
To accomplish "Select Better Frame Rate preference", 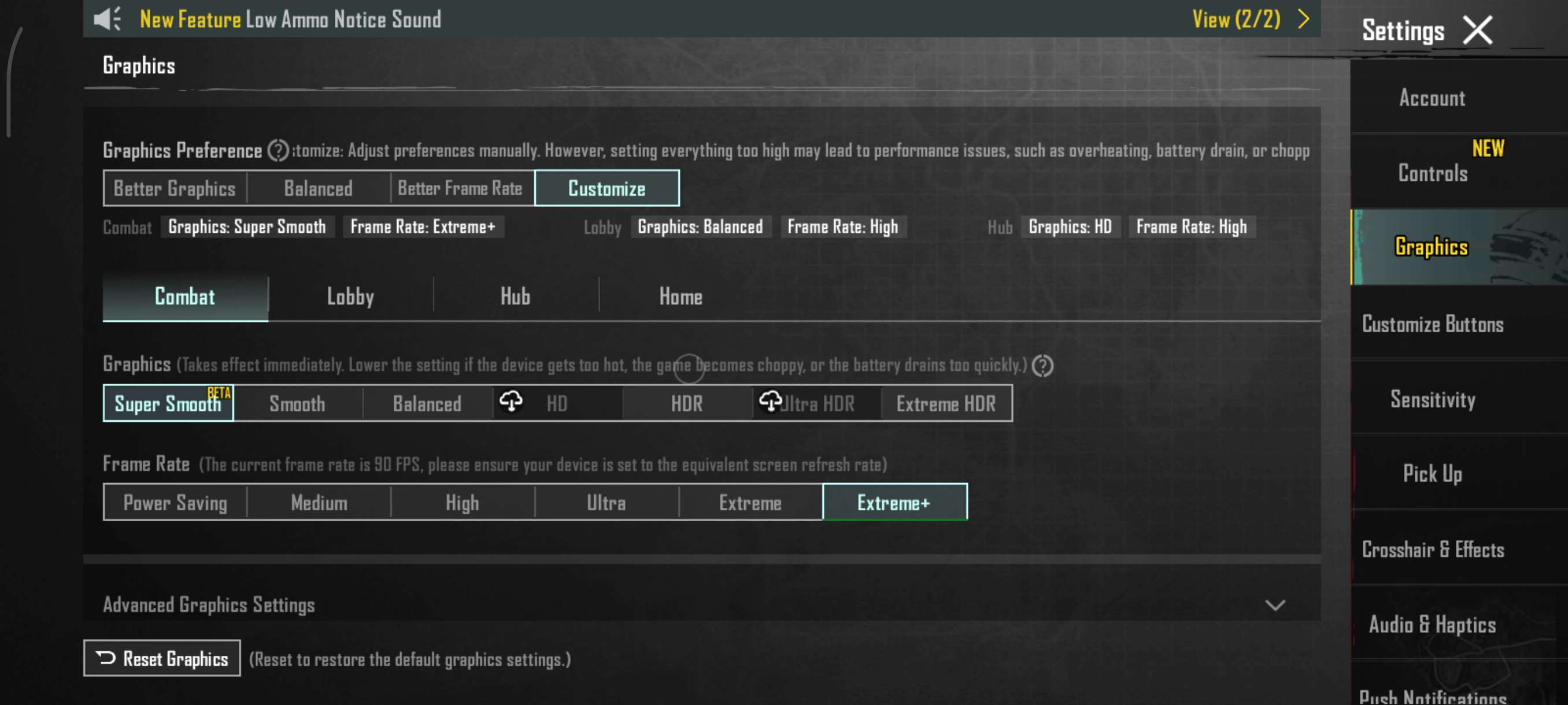I will tap(460, 188).
